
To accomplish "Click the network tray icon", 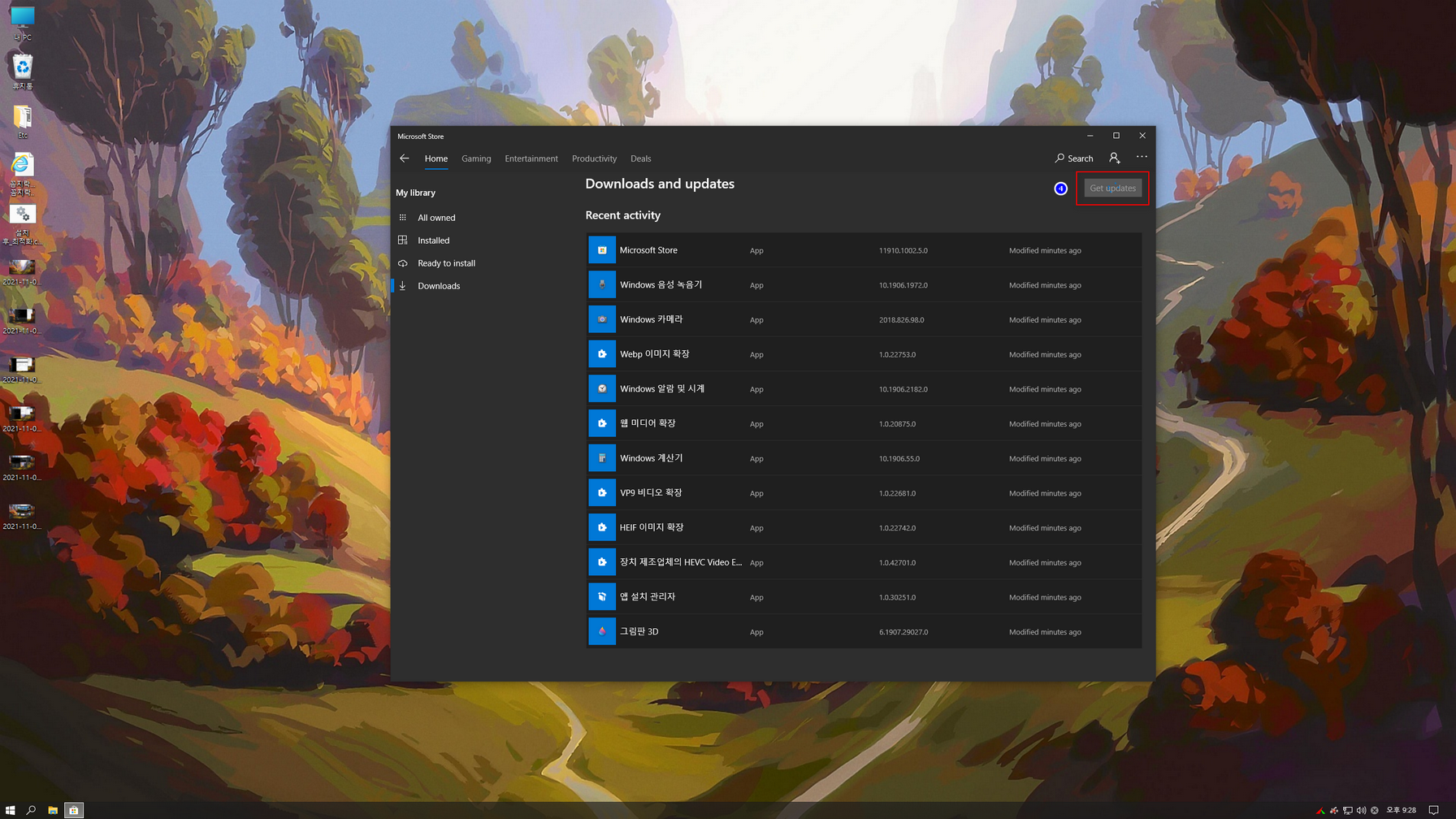I will point(1348,810).
